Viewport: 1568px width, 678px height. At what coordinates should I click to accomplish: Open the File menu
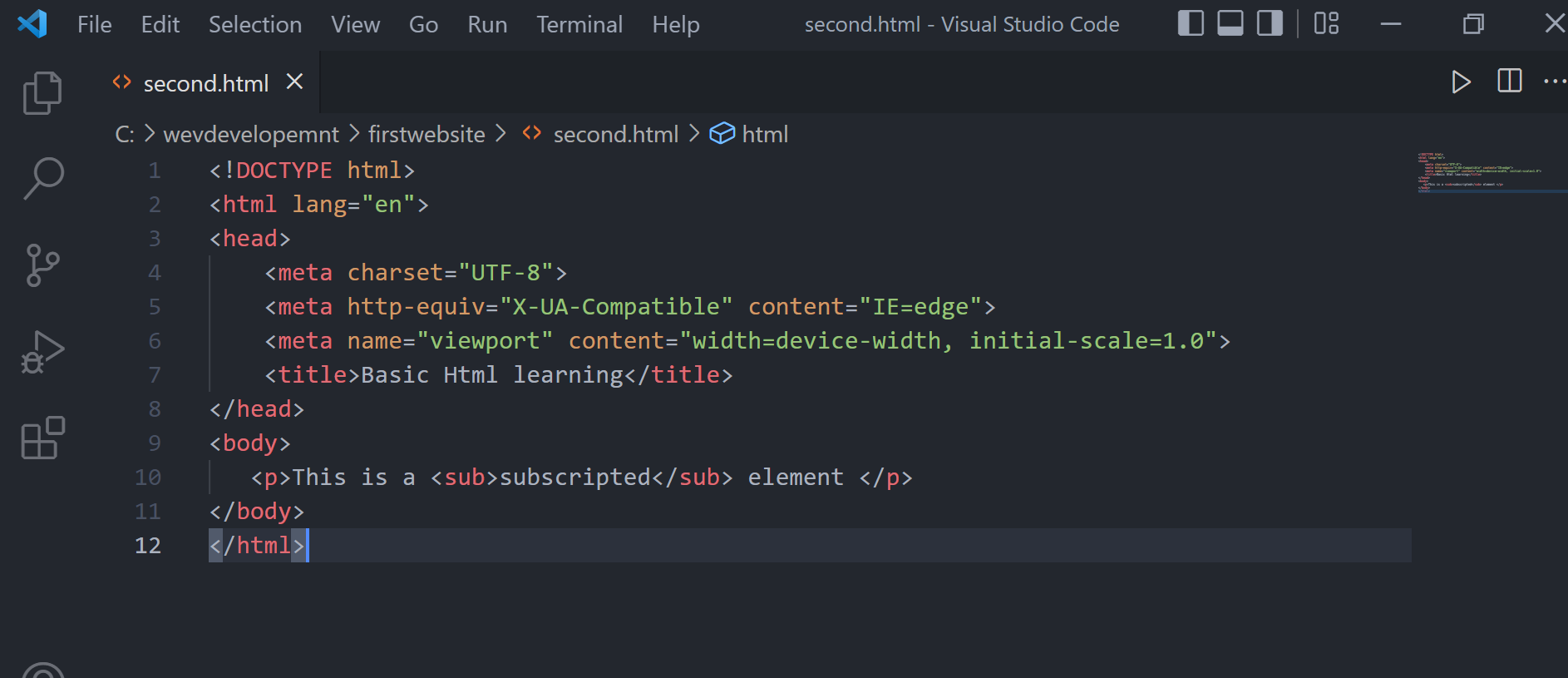(95, 24)
